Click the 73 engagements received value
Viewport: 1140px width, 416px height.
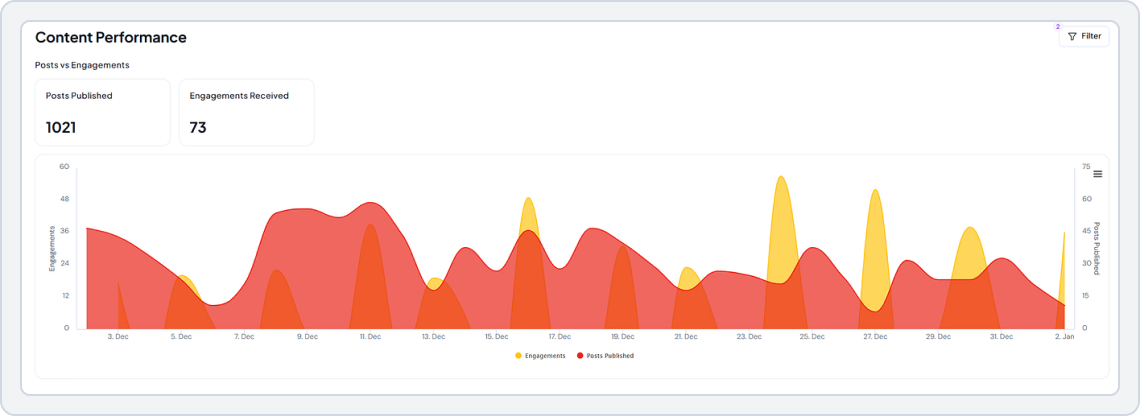coord(198,127)
